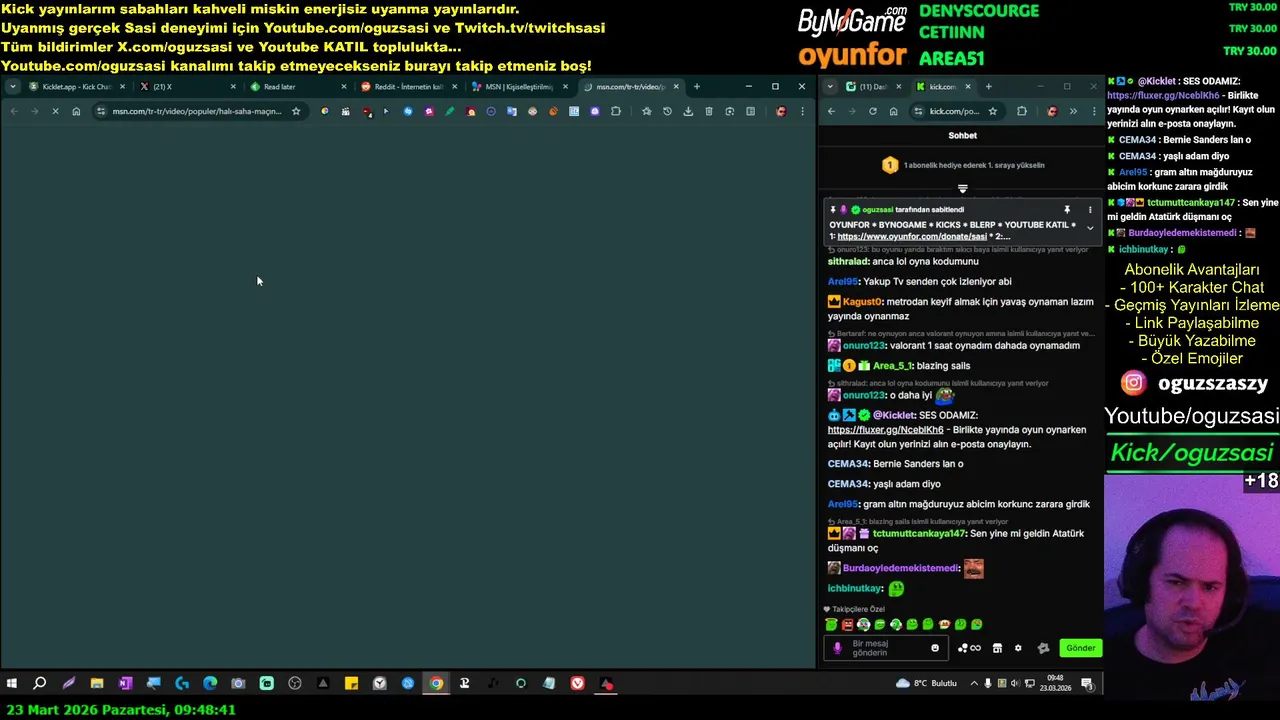Switch to the Kicklet.app tab
Viewport: 1280px width, 720px height.
click(x=76, y=87)
